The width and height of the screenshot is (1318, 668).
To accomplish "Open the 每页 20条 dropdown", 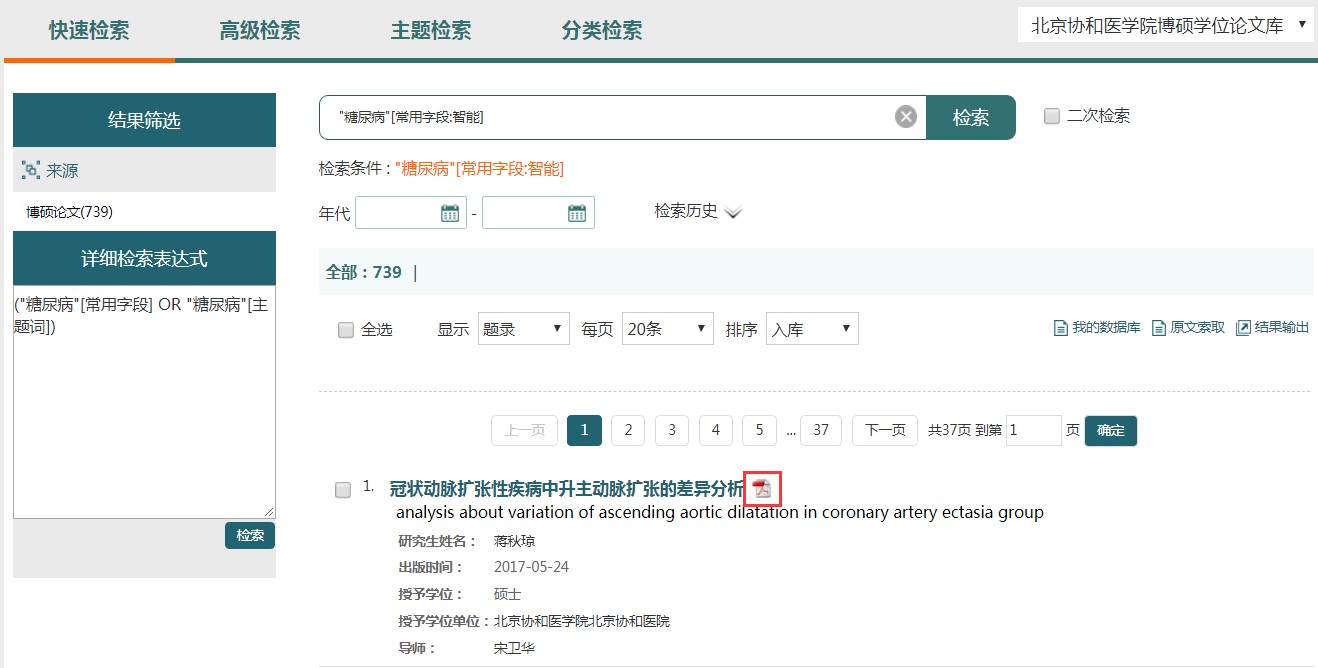I will (667, 329).
